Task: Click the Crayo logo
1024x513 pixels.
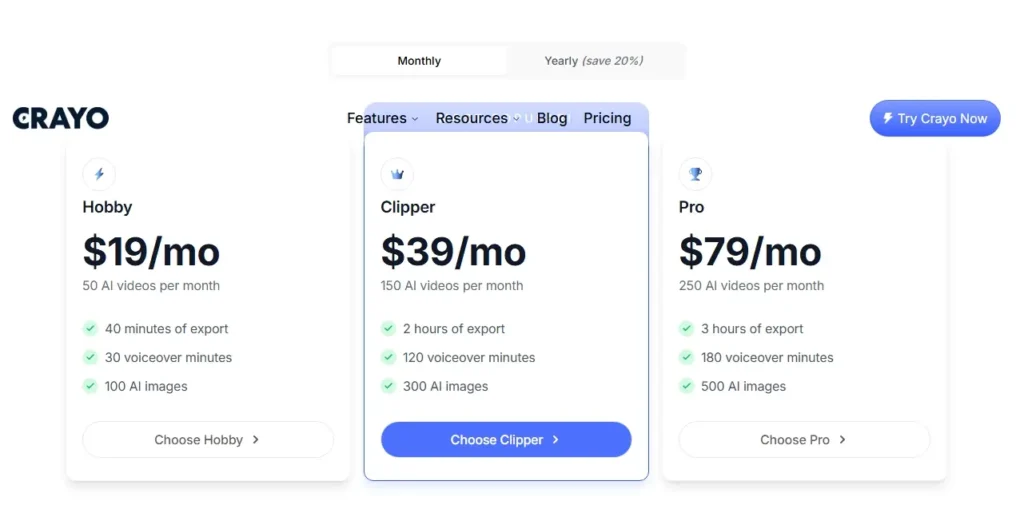Action: click(61, 118)
